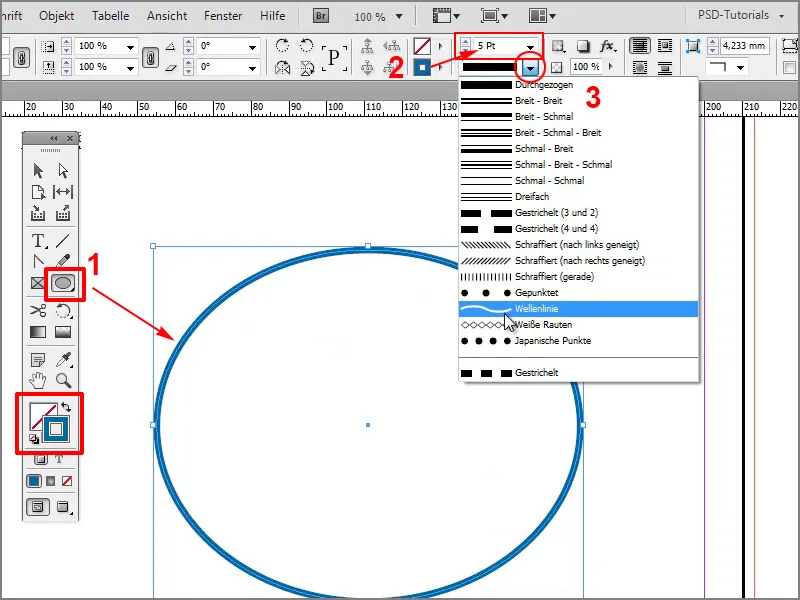Collapse the toolbox panel double arrows

coord(54,139)
